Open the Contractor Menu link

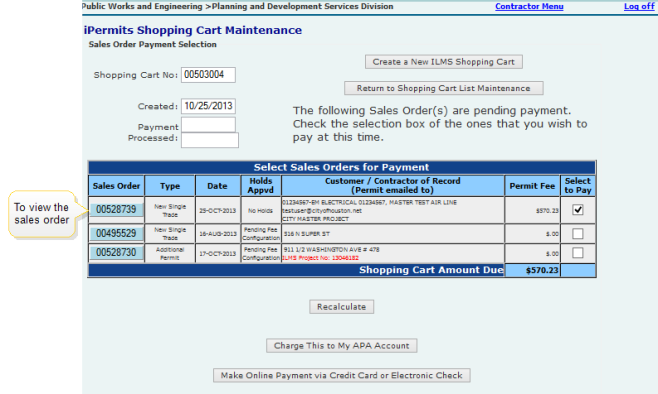coord(529,6)
